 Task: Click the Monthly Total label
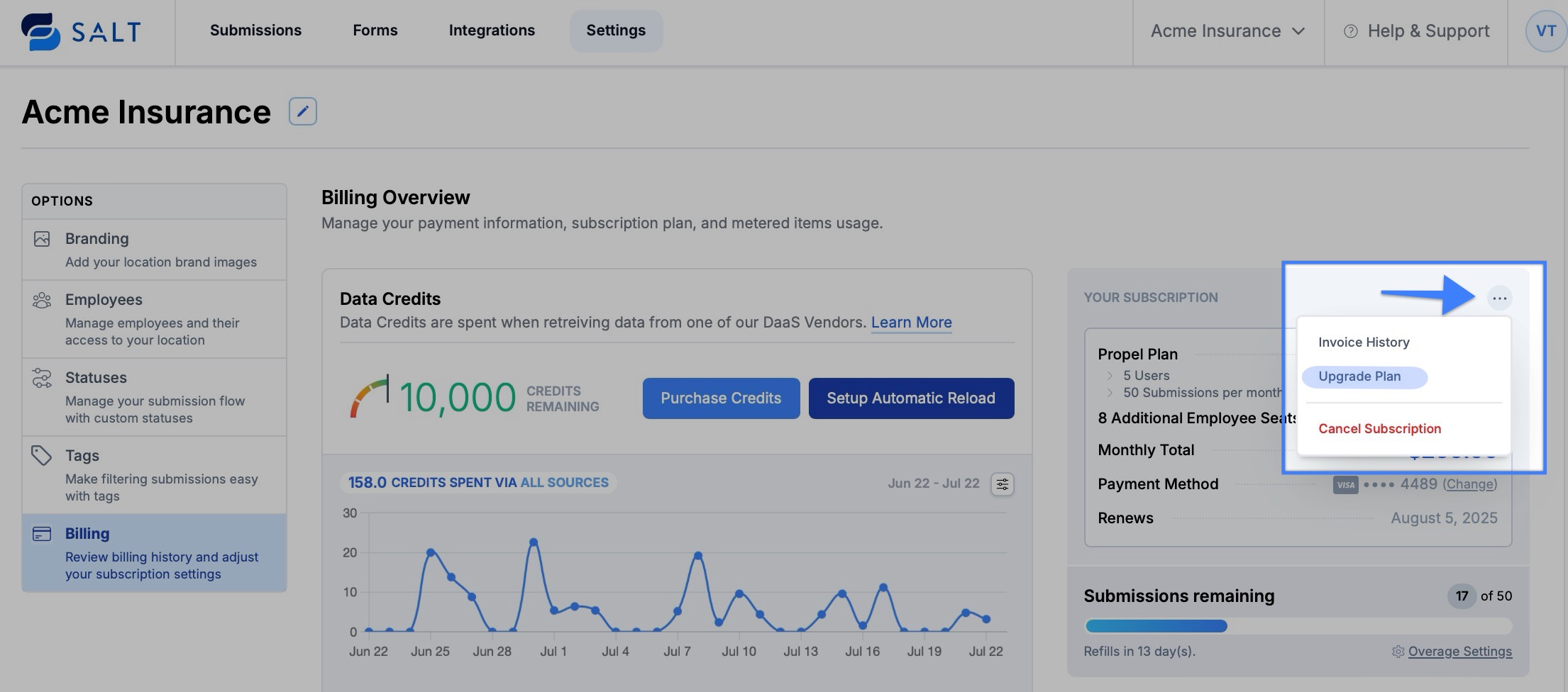(x=1146, y=450)
